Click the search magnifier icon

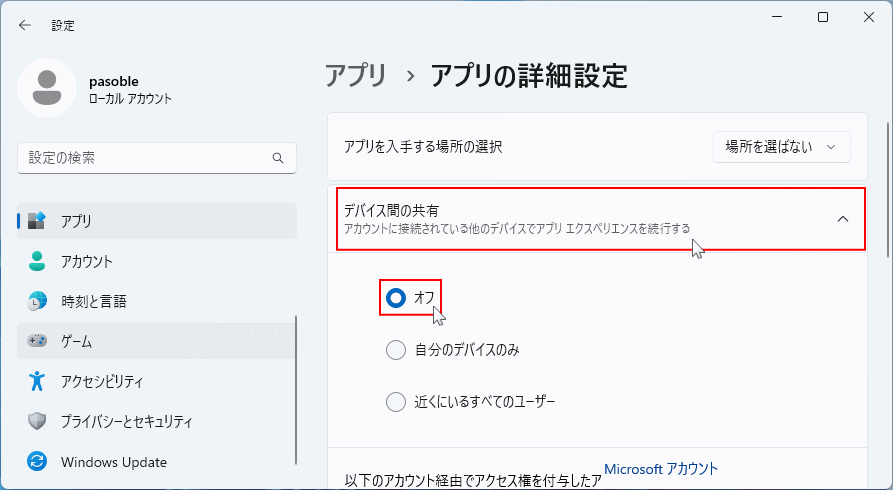278,158
